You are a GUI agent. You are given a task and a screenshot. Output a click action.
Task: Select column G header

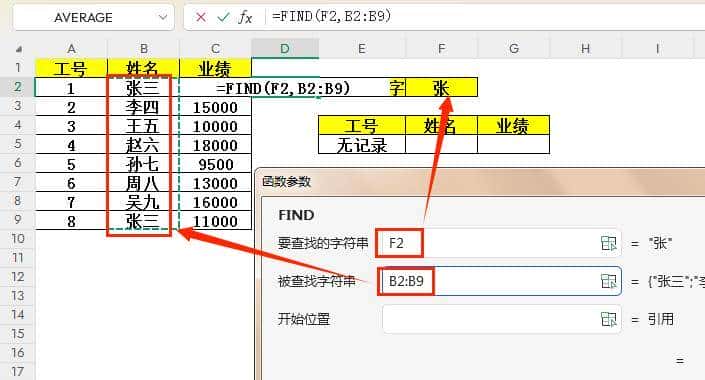point(513,49)
